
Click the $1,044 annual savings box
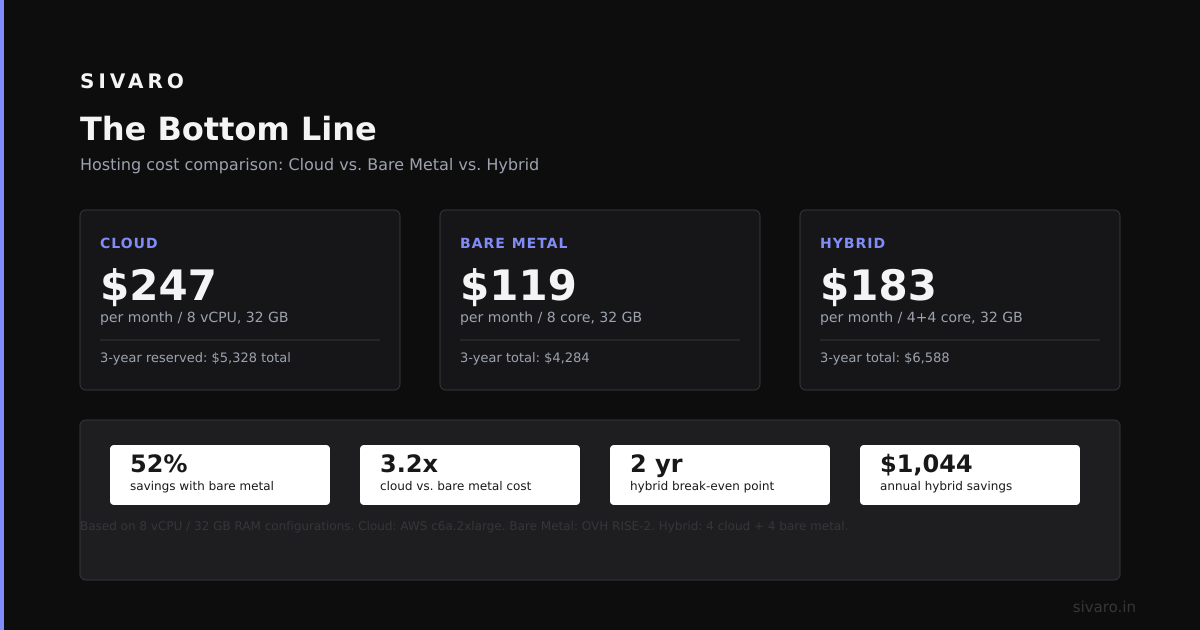pos(970,475)
